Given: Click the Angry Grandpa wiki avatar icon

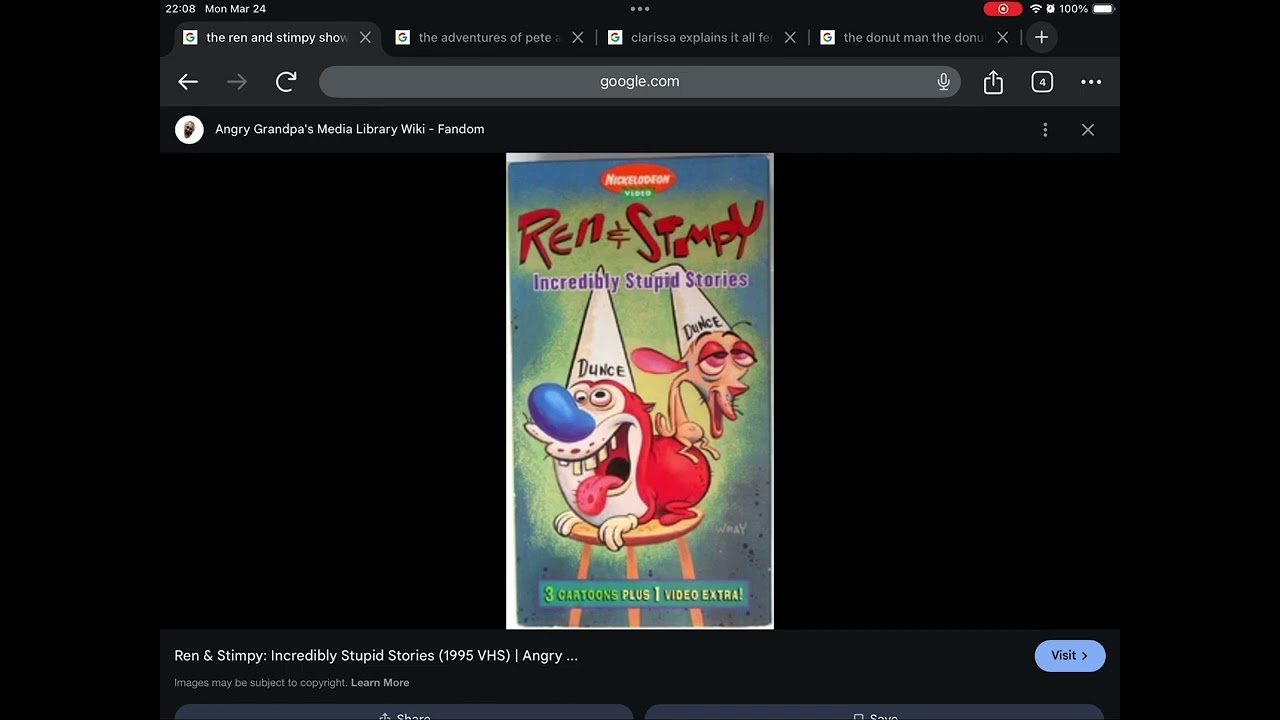Looking at the screenshot, I should point(189,129).
